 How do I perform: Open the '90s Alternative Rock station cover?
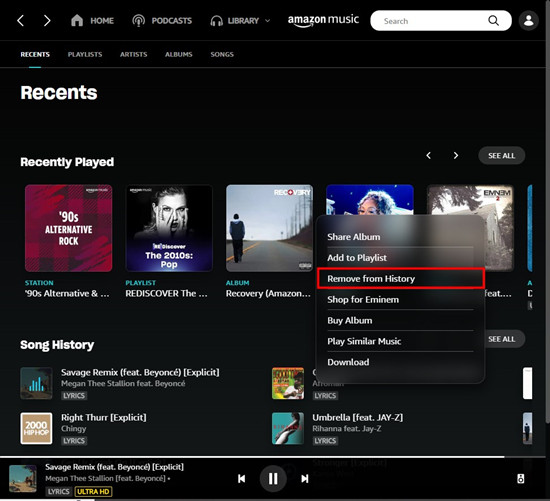[x=69, y=228]
